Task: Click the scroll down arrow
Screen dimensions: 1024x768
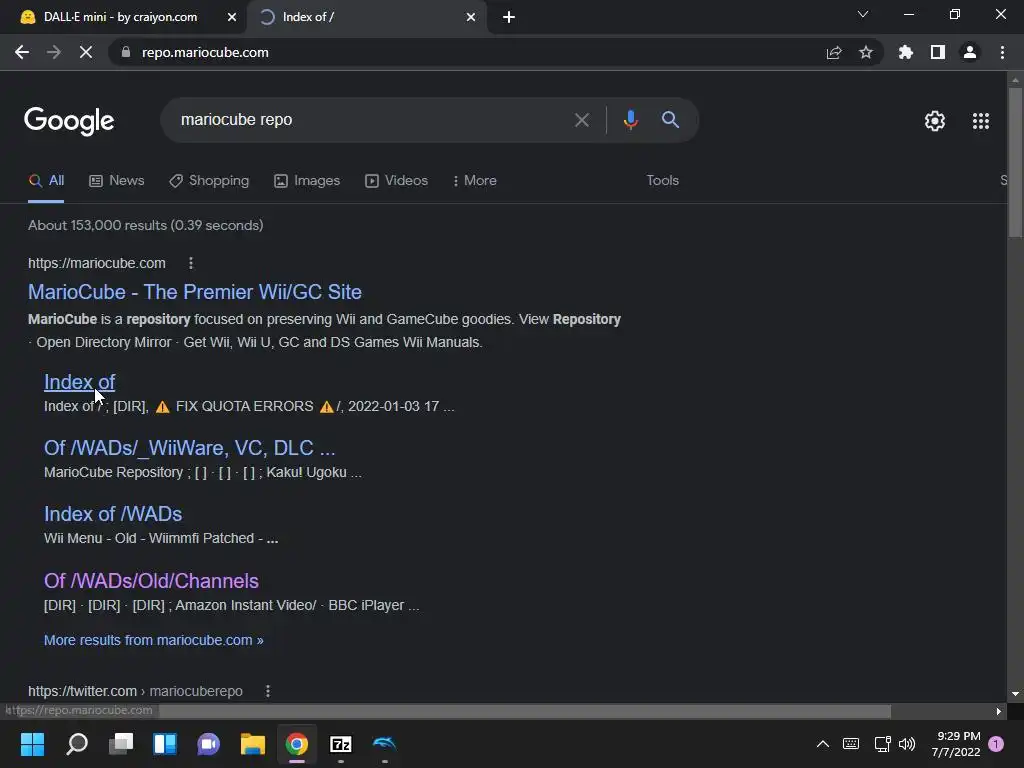Action: click(1015, 694)
